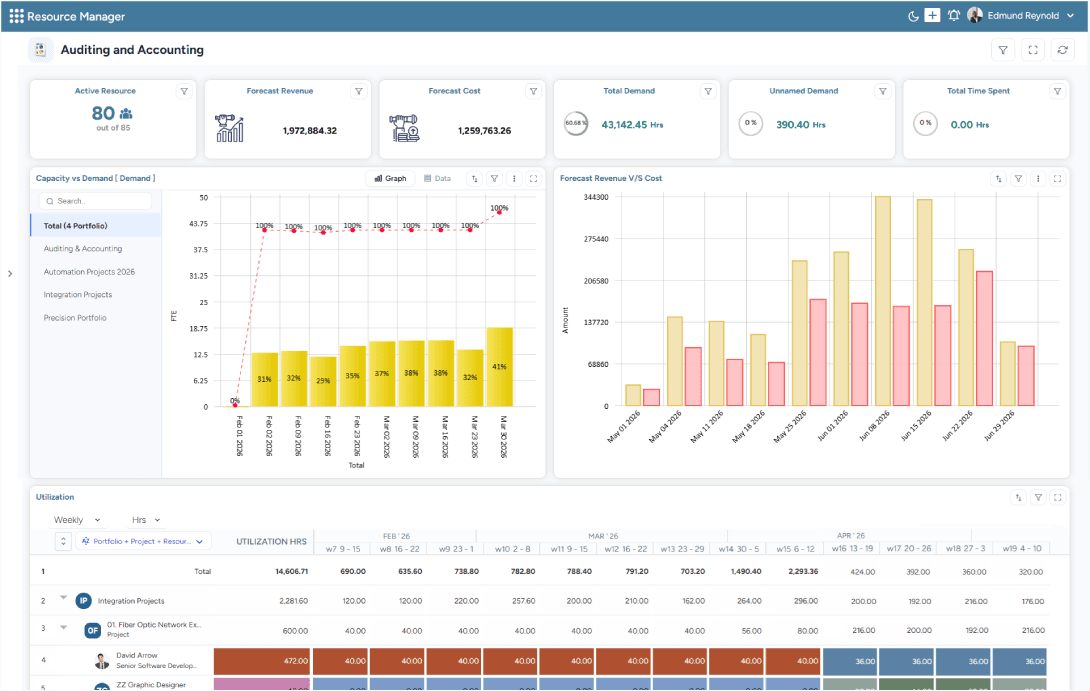1090x691 pixels.
Task: Open the Weekly period dropdown
Action: (77, 520)
